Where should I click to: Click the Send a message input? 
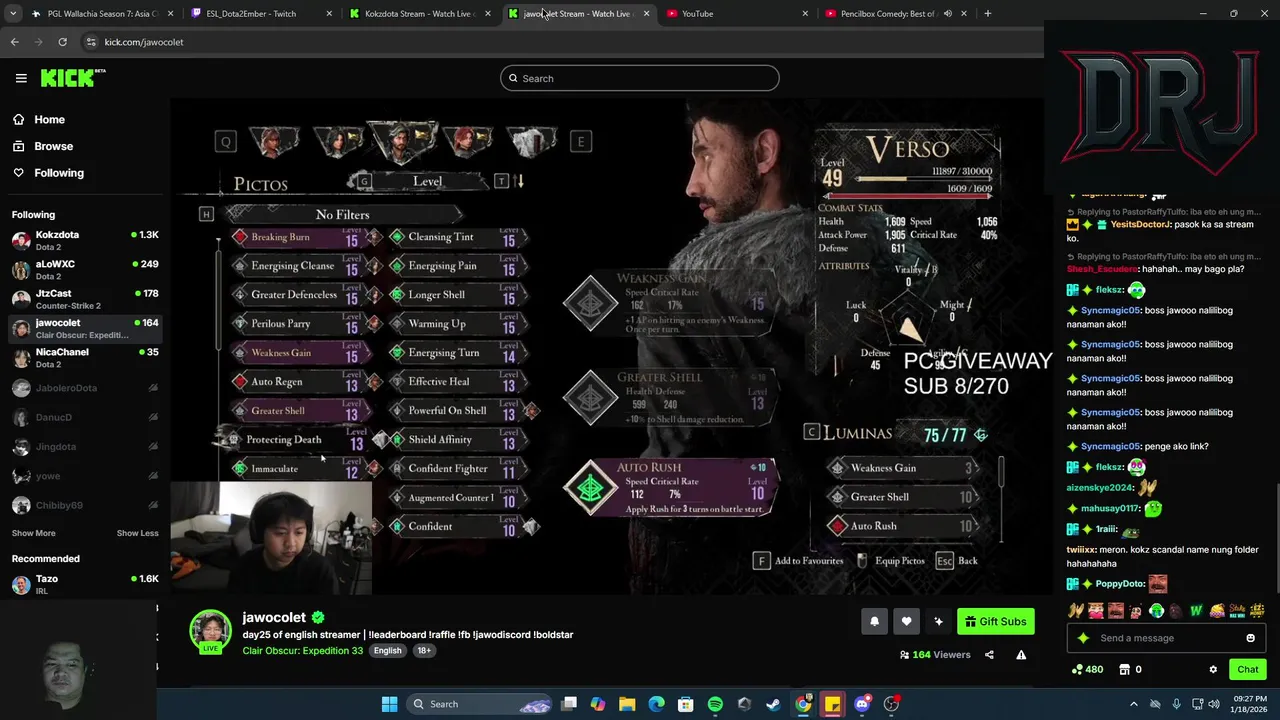[1165, 638]
